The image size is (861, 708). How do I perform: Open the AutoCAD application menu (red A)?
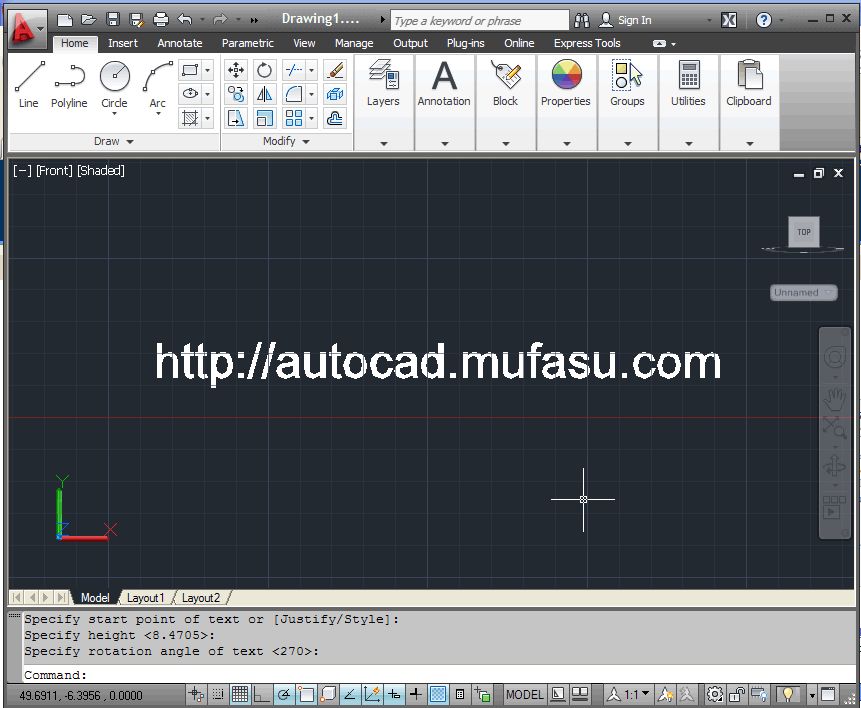click(27, 29)
